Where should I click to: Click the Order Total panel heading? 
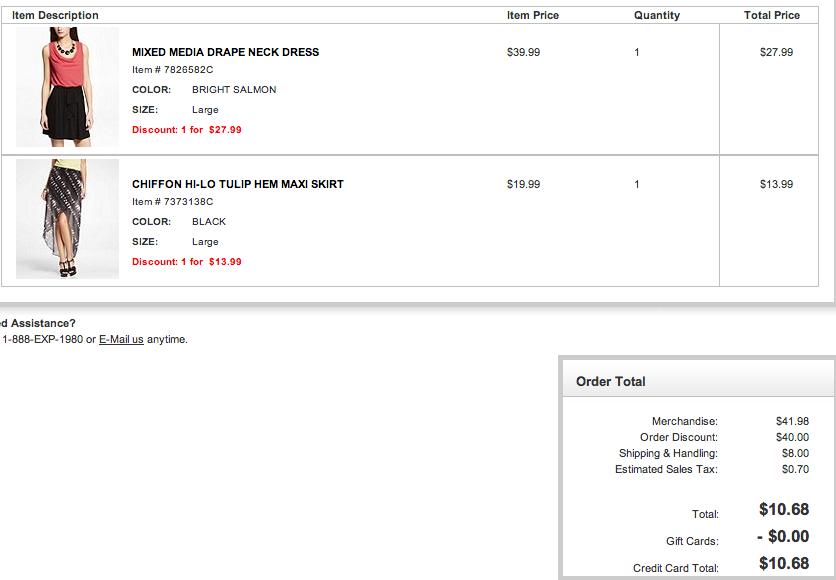611,381
